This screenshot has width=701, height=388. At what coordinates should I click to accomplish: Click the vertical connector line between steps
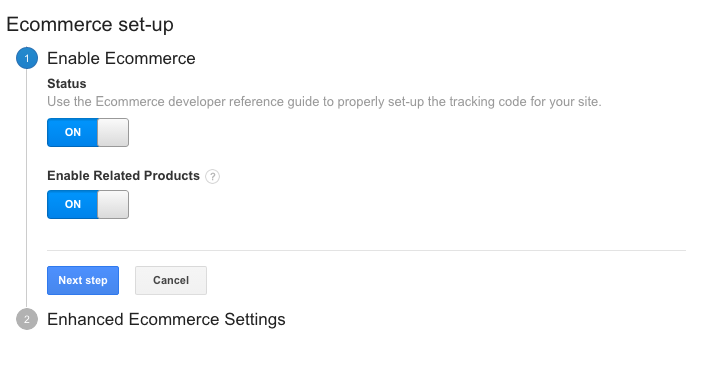pos(26,188)
